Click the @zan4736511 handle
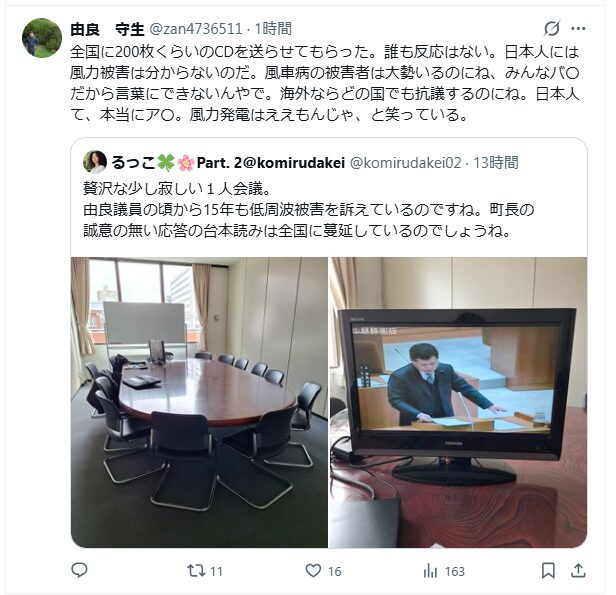Image resolution: width=616 pixels, height=595 pixels. pyautogui.click(x=196, y=29)
